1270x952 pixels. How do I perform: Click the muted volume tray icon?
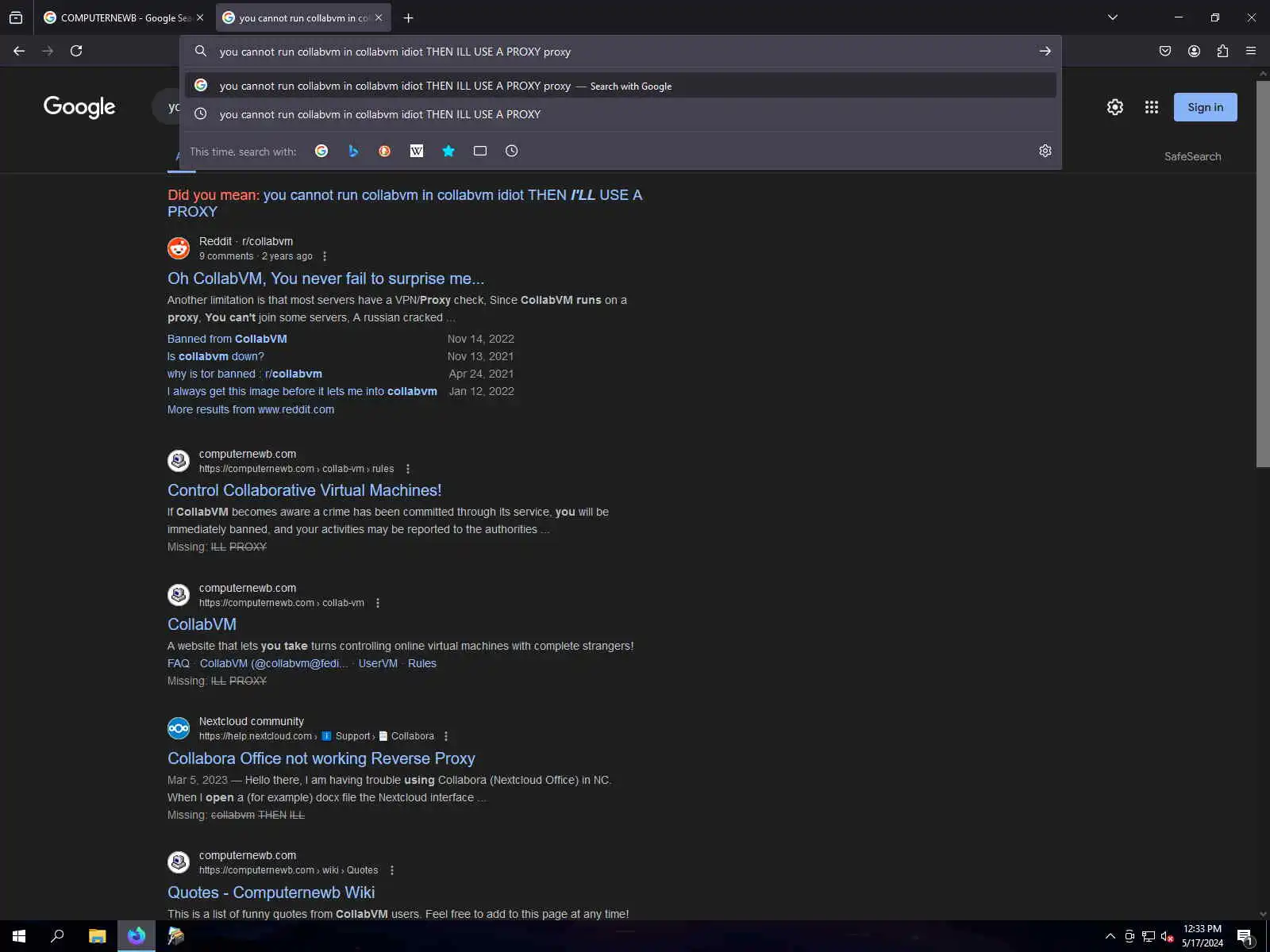[1167, 937]
